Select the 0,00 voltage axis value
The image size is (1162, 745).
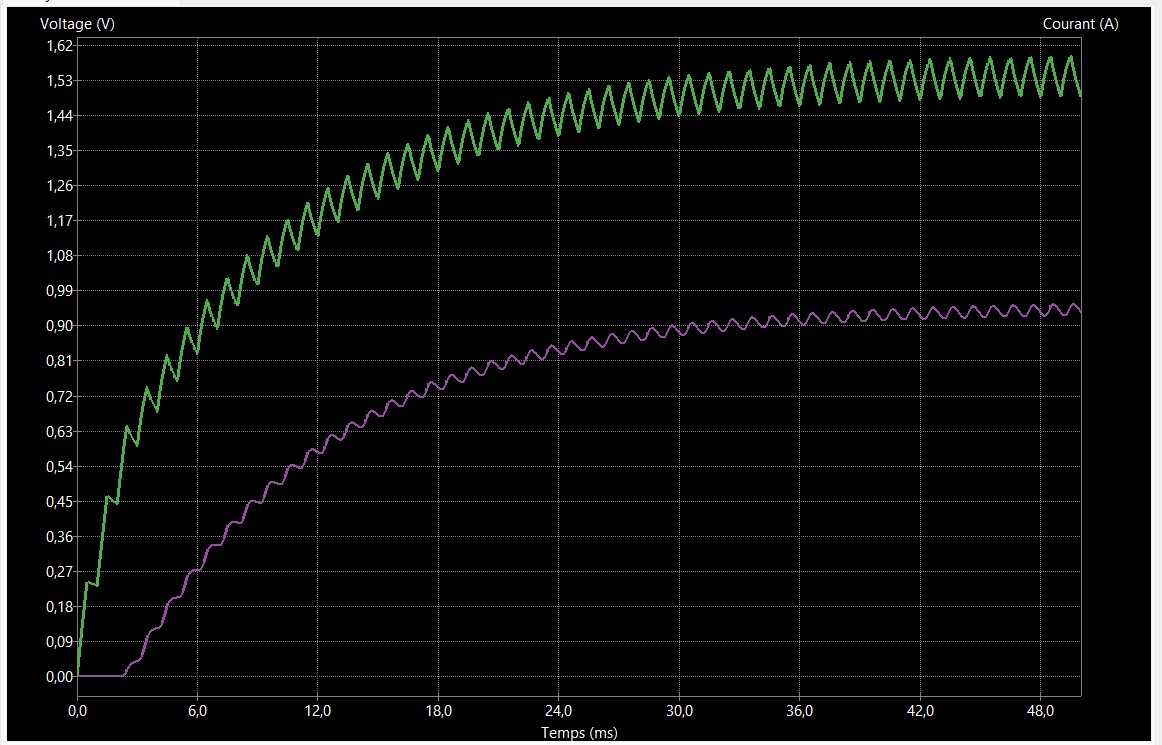[59, 677]
